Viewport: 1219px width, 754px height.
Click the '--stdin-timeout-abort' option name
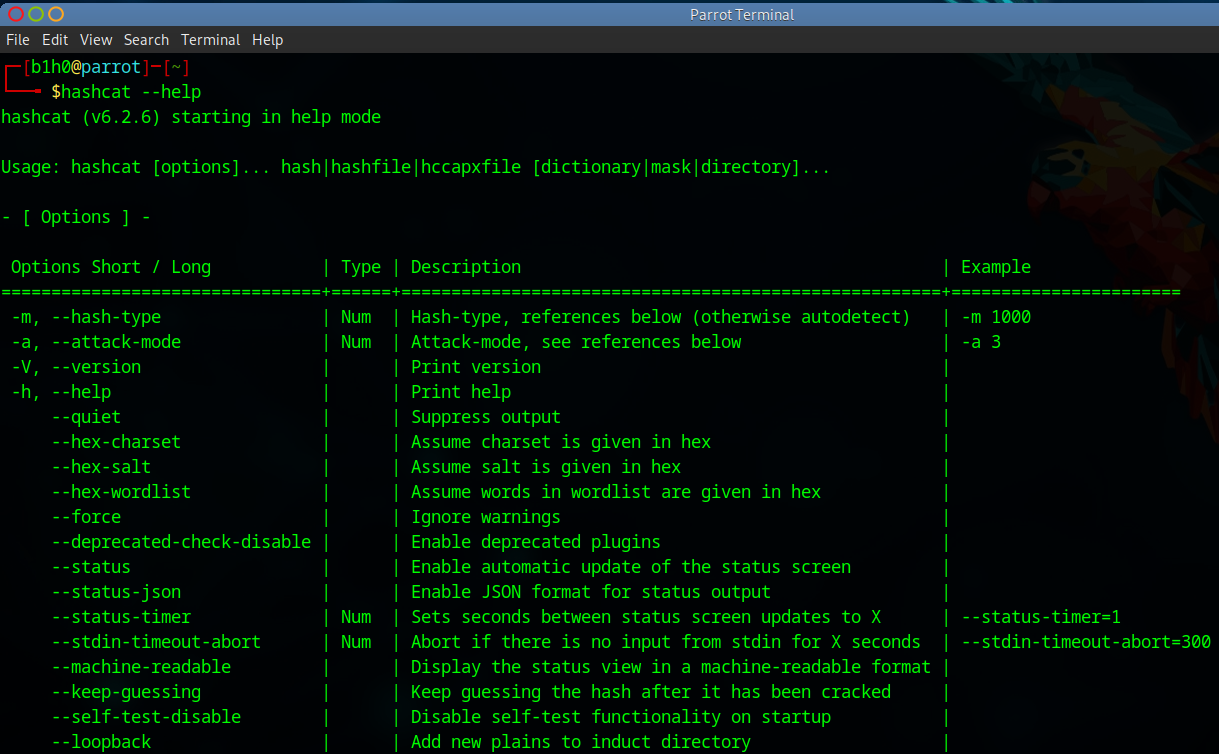coord(156,642)
